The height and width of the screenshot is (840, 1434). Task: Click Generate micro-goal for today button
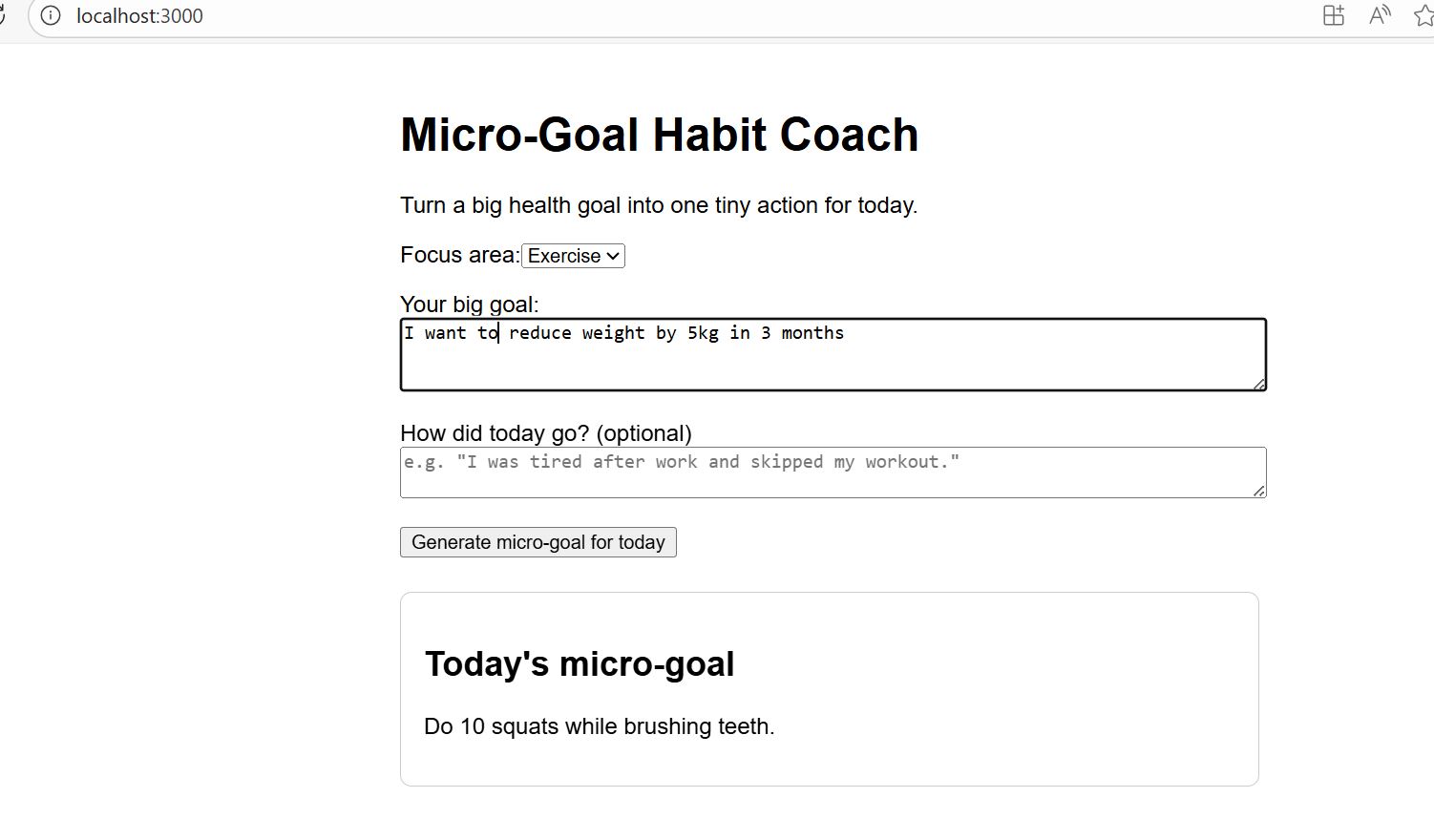click(x=538, y=542)
